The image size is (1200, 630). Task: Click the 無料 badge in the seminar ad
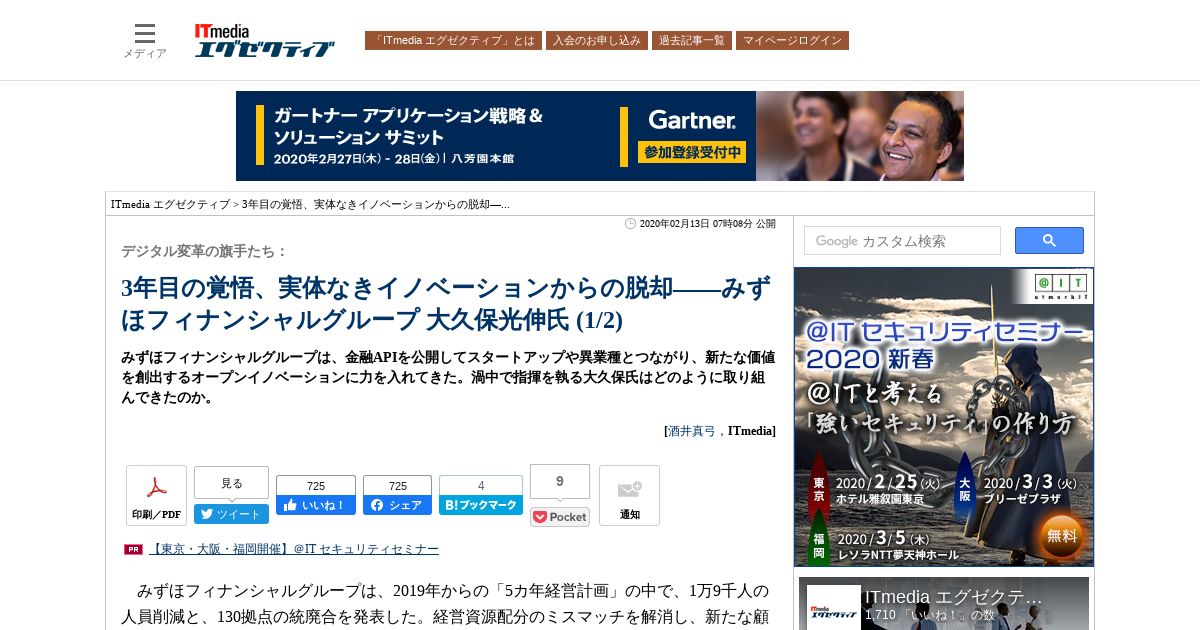point(1062,536)
